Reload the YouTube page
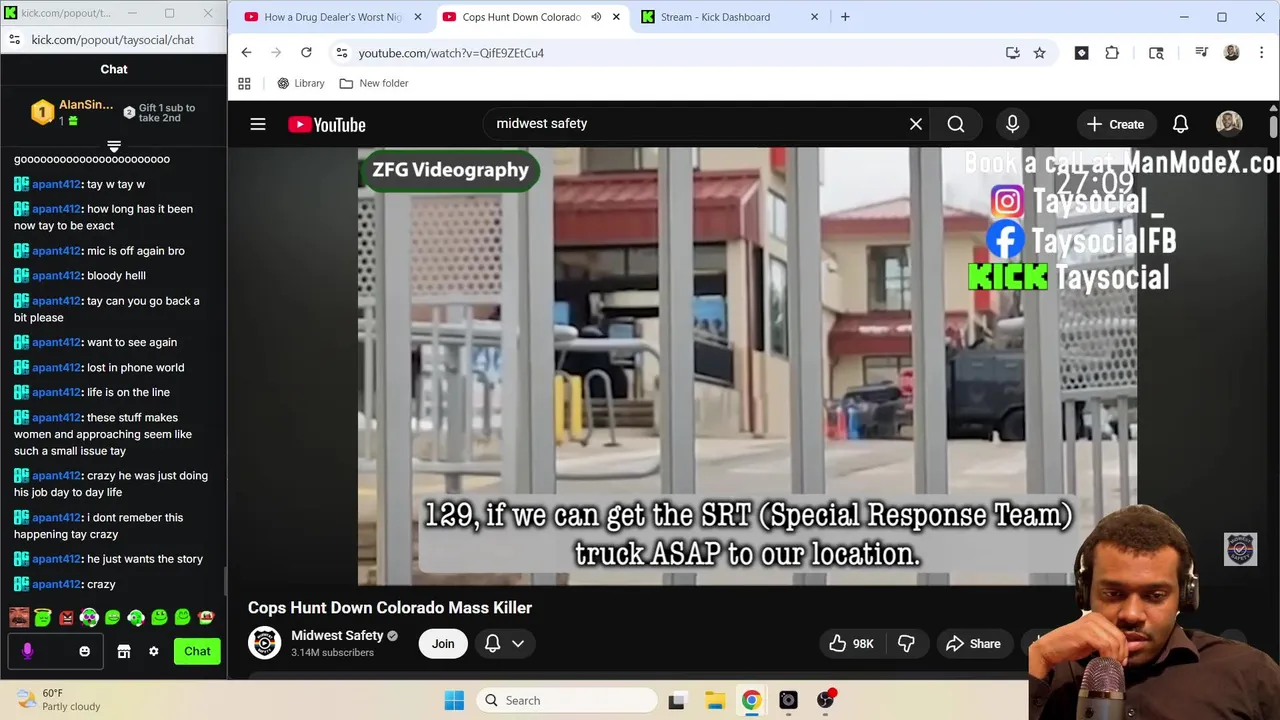This screenshot has width=1280, height=720. [x=306, y=53]
